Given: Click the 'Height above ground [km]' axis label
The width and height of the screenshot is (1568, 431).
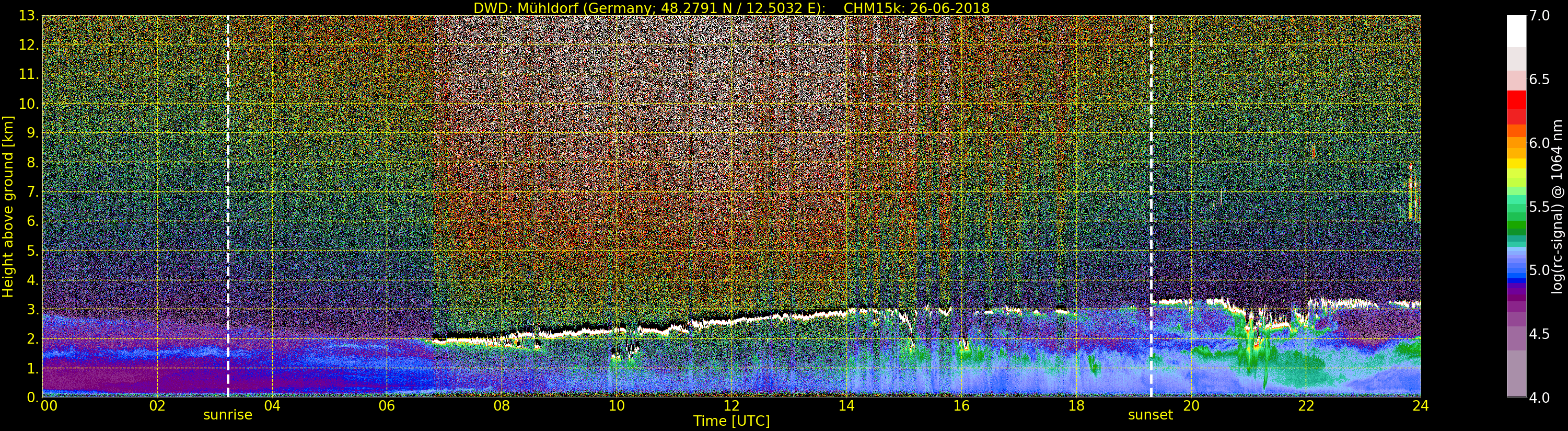Looking at the screenshot, I should pos(8,206).
